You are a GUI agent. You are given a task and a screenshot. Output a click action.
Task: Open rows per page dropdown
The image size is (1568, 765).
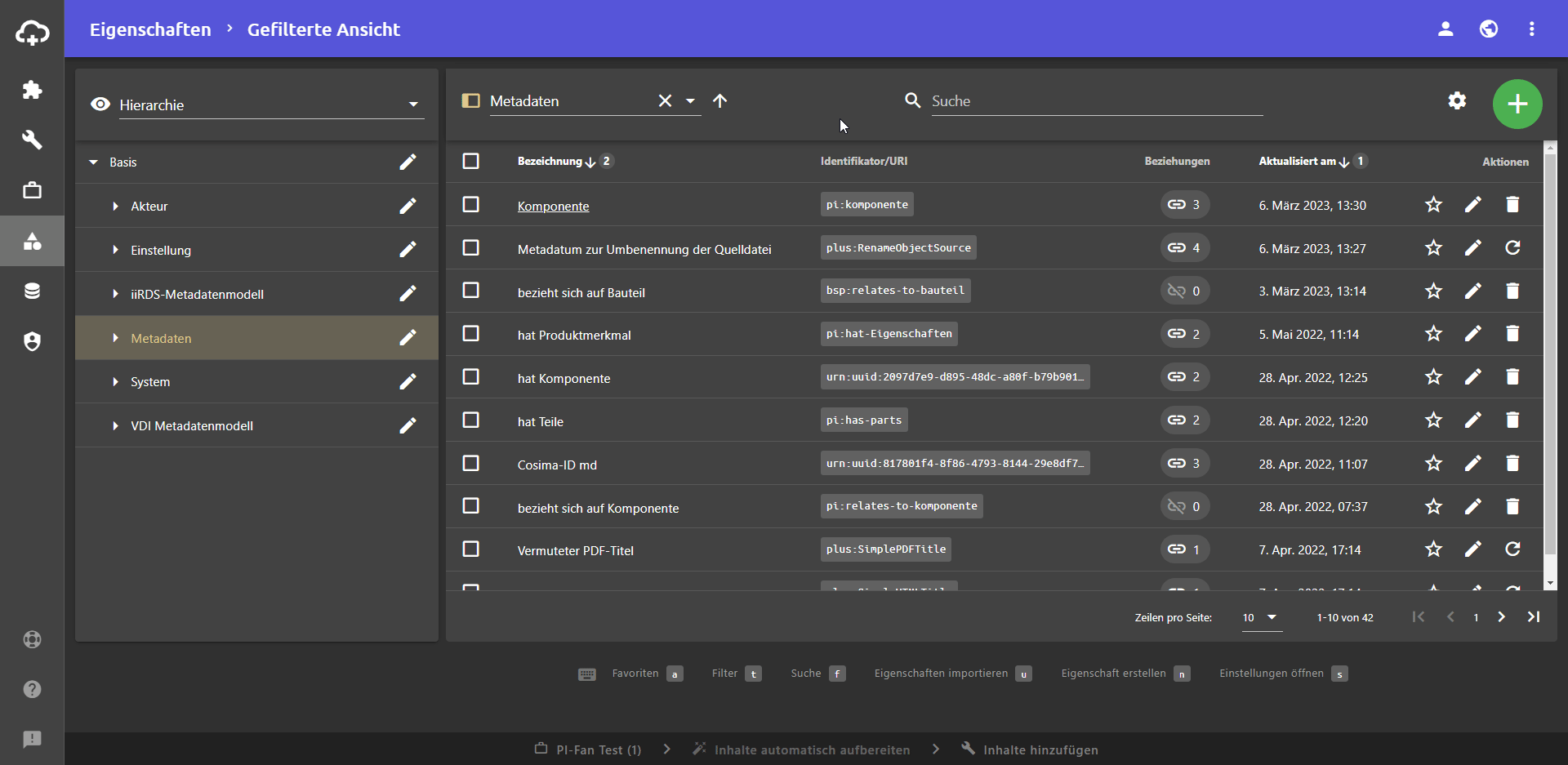click(x=1262, y=617)
